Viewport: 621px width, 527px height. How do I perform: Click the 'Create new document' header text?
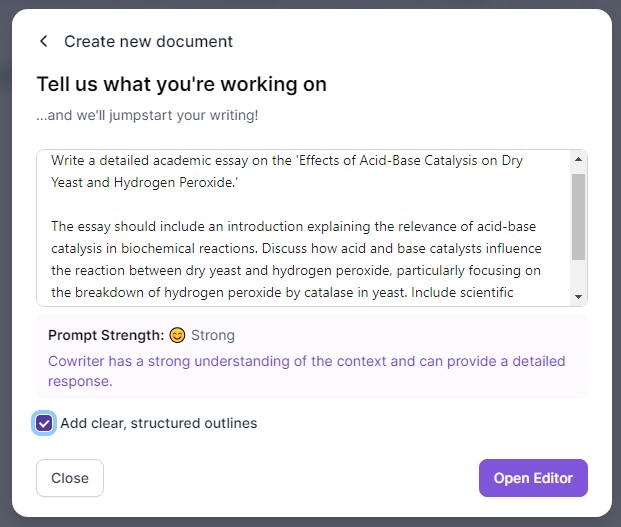[x=149, y=42]
